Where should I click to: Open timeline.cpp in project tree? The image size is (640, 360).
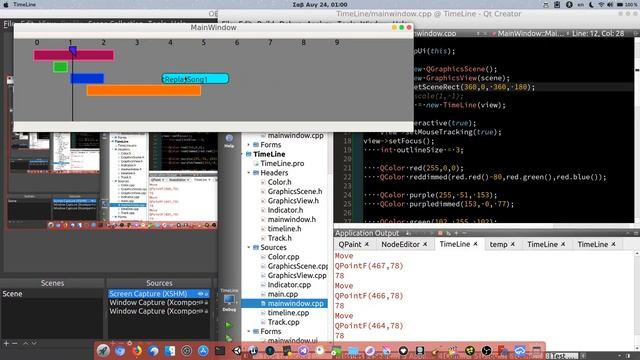tap(288, 313)
